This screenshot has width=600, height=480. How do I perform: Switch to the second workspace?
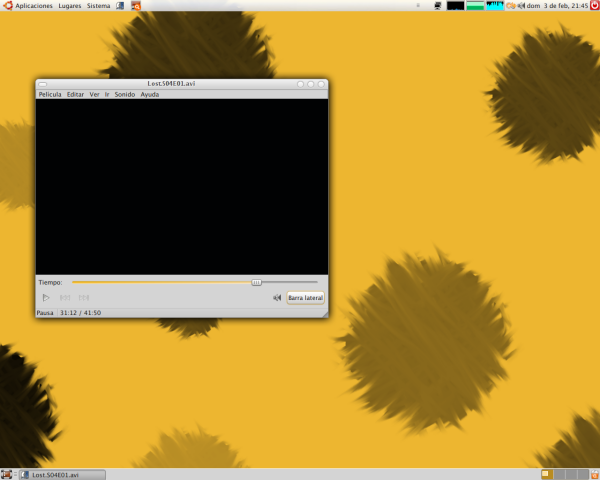559,475
